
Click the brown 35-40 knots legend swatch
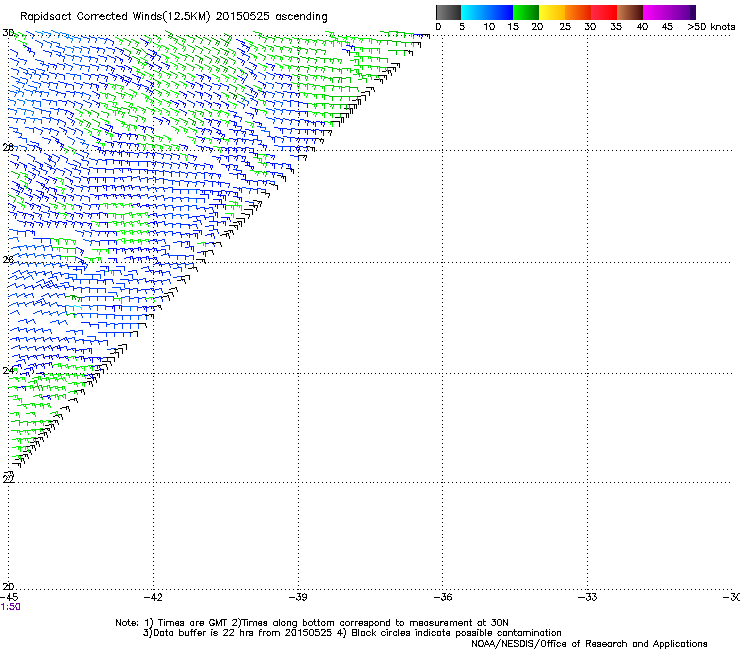tap(630, 12)
